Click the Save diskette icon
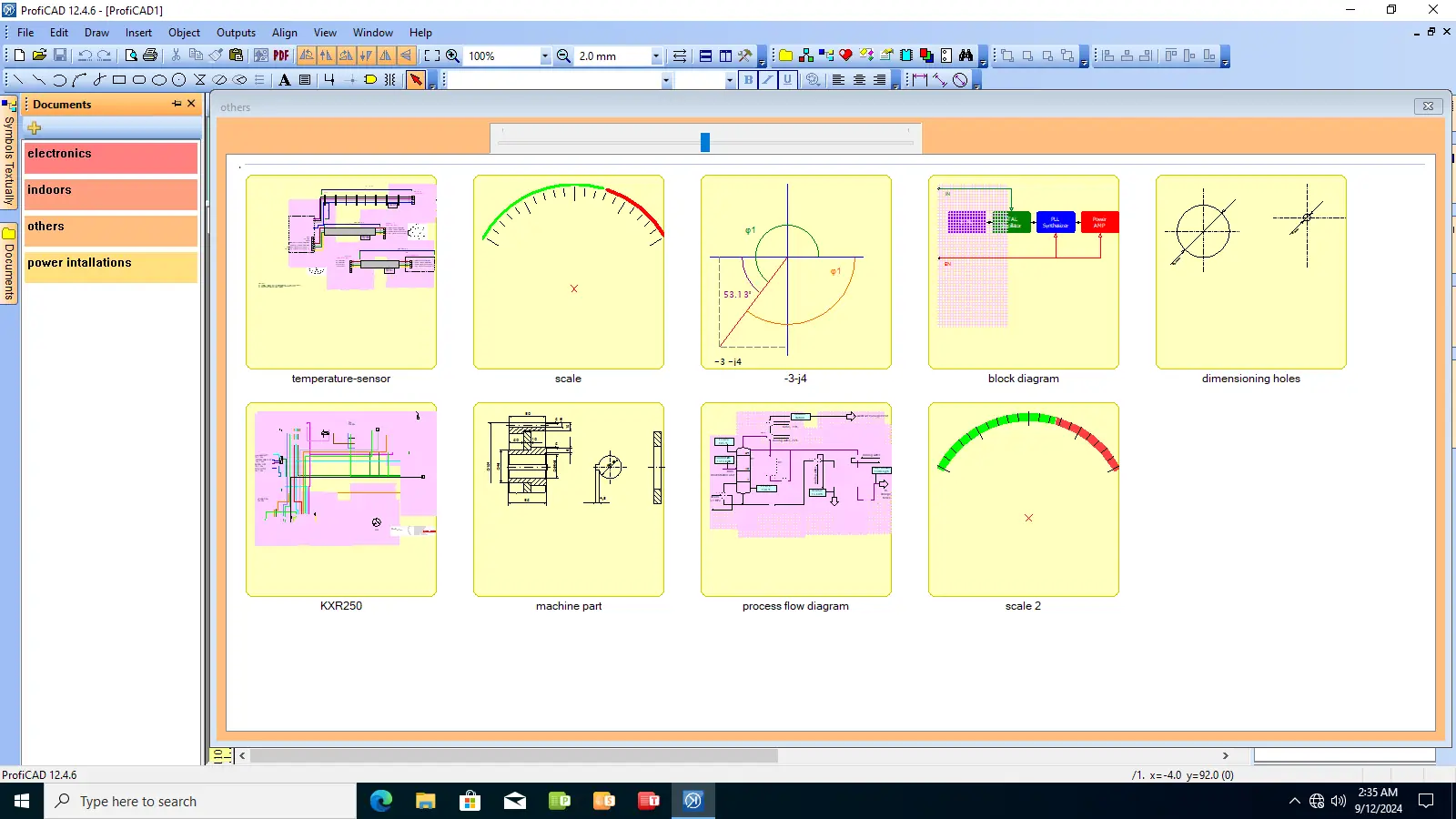Viewport: 1456px width, 819px height. [x=60, y=56]
